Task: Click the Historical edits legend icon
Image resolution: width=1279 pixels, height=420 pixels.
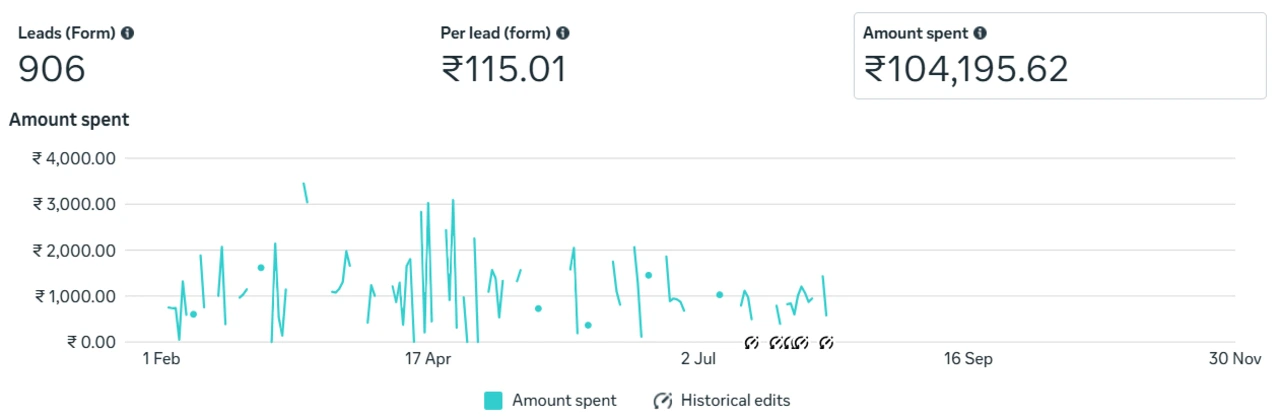Action: [662, 401]
